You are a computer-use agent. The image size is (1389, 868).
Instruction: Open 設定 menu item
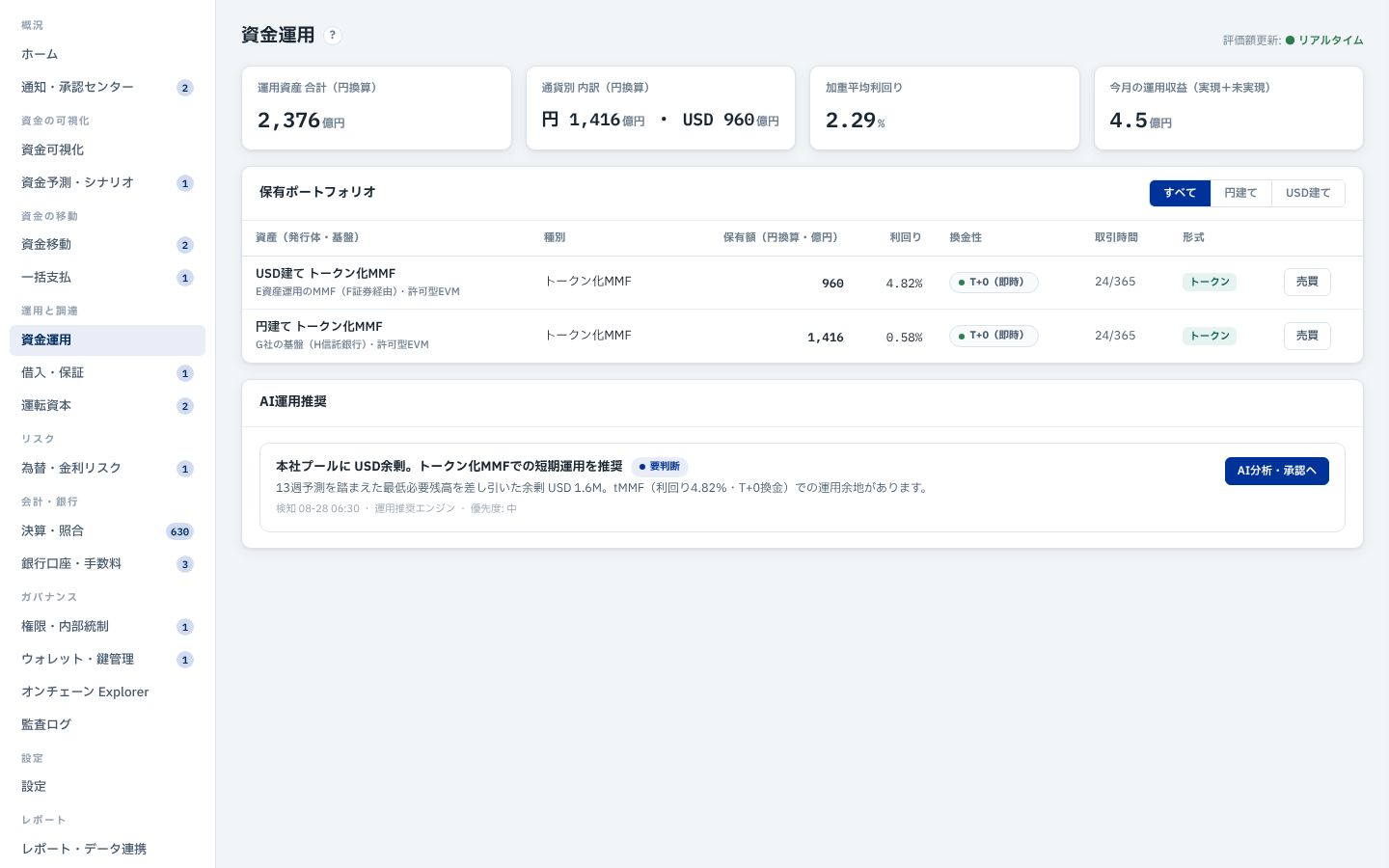[107, 786]
